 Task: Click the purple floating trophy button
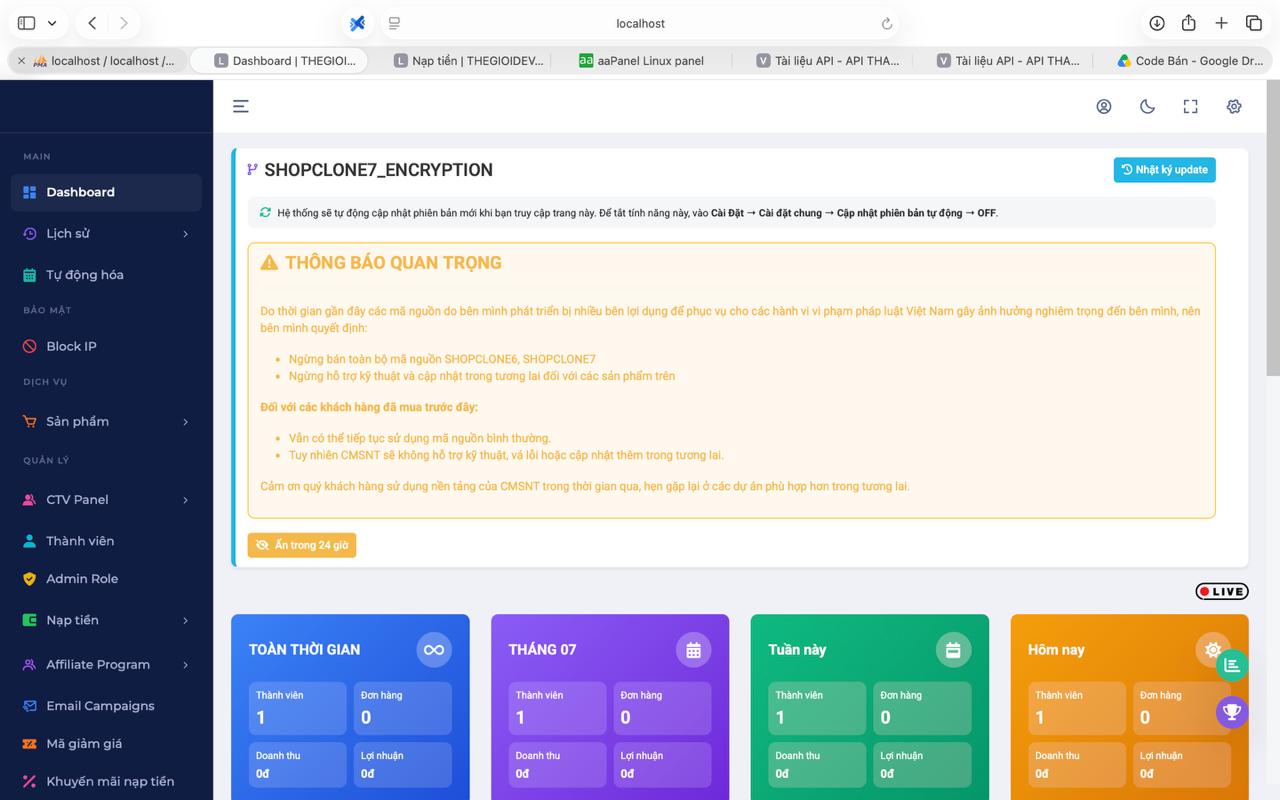[1232, 712]
